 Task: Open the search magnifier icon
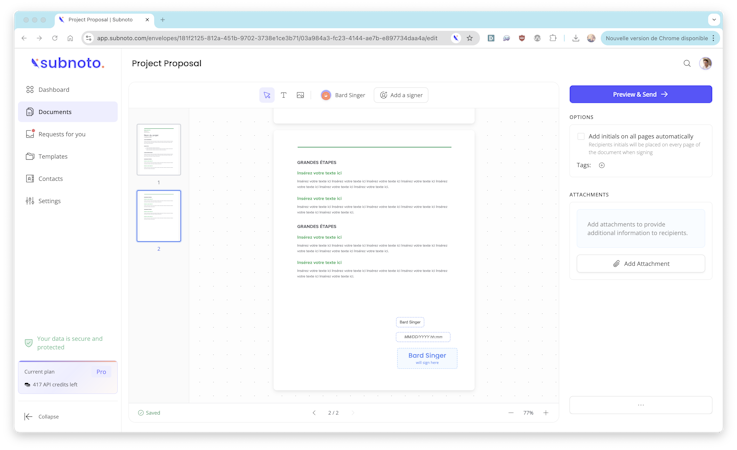[x=687, y=63]
